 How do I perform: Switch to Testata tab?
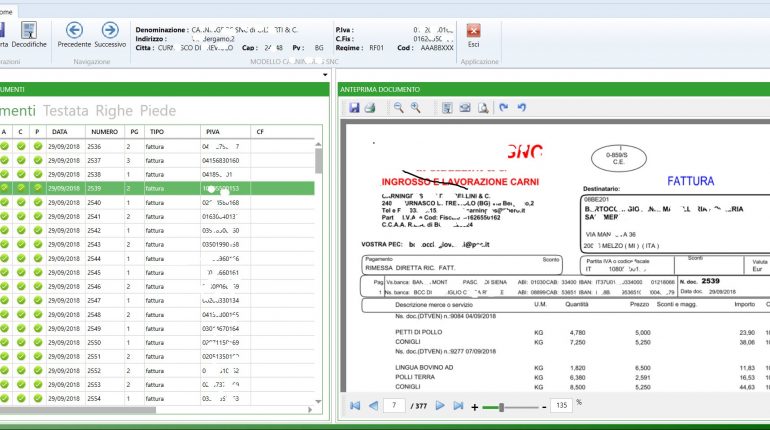coord(66,111)
